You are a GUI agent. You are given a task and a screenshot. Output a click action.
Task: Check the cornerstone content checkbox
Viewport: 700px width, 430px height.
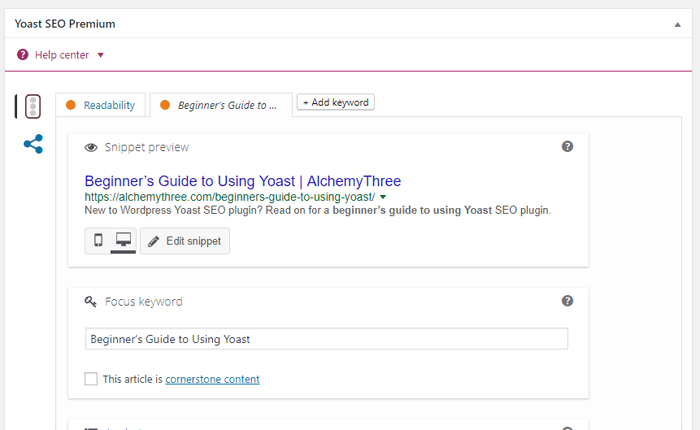pyautogui.click(x=91, y=379)
